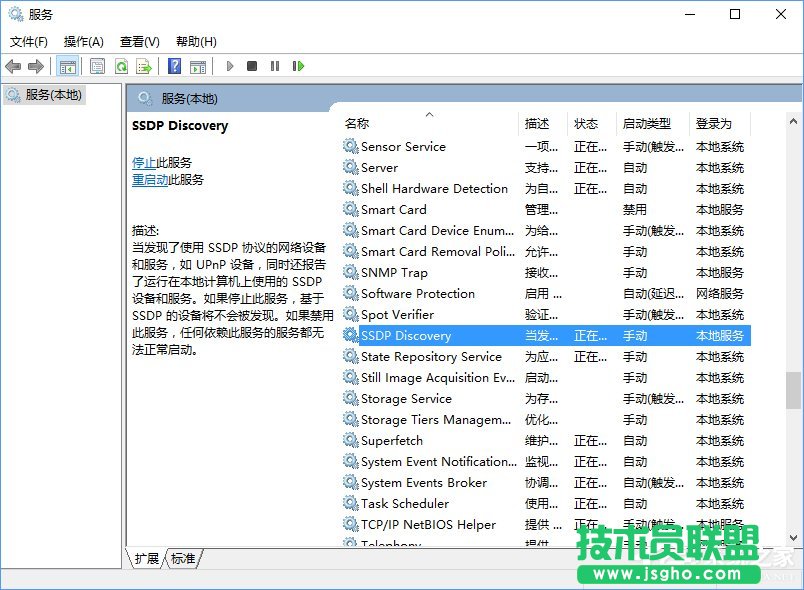Stop the service using the stop icon
This screenshot has height=590, width=804.
click(252, 66)
